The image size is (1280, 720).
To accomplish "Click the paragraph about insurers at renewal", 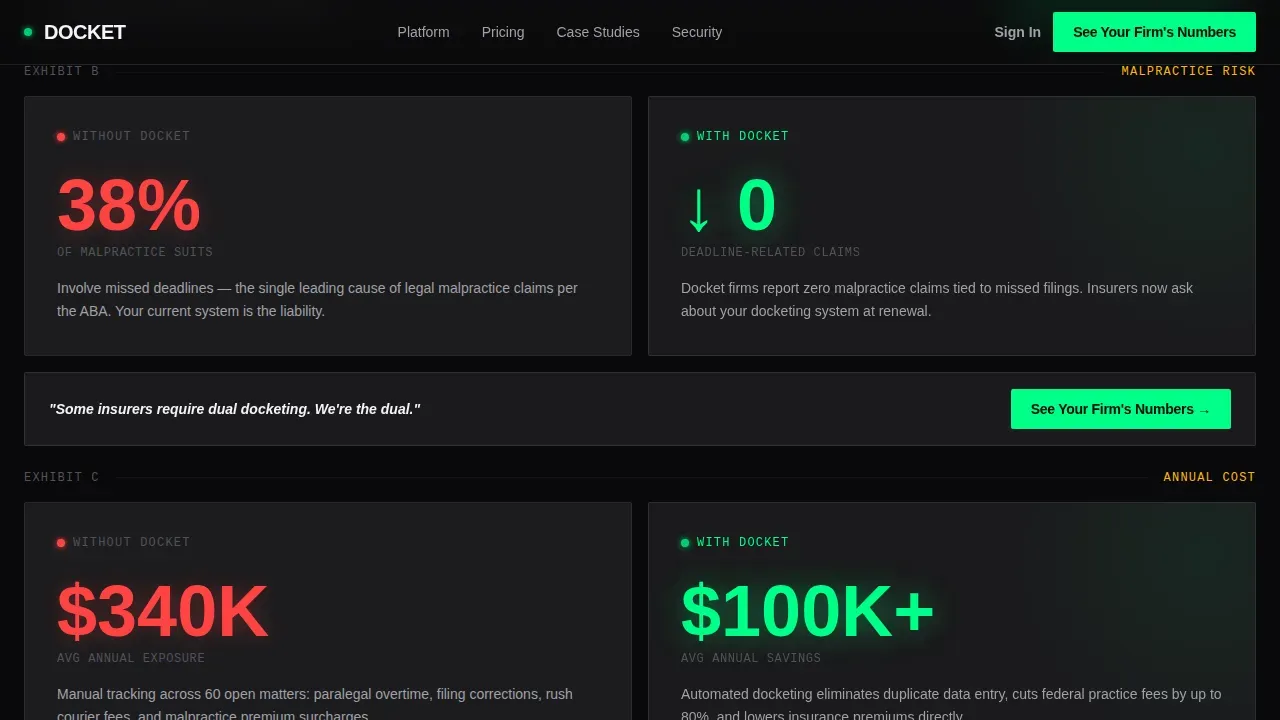I will (x=937, y=299).
